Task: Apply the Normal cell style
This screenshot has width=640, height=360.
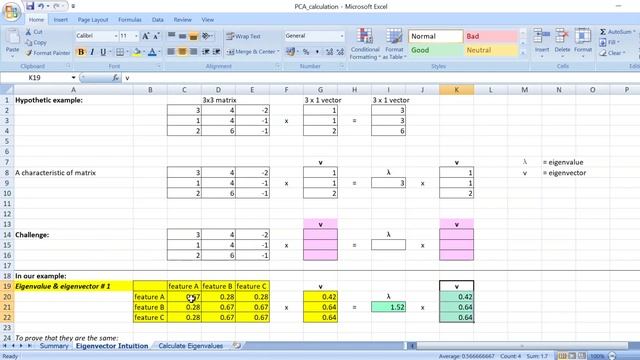Action: [436, 36]
